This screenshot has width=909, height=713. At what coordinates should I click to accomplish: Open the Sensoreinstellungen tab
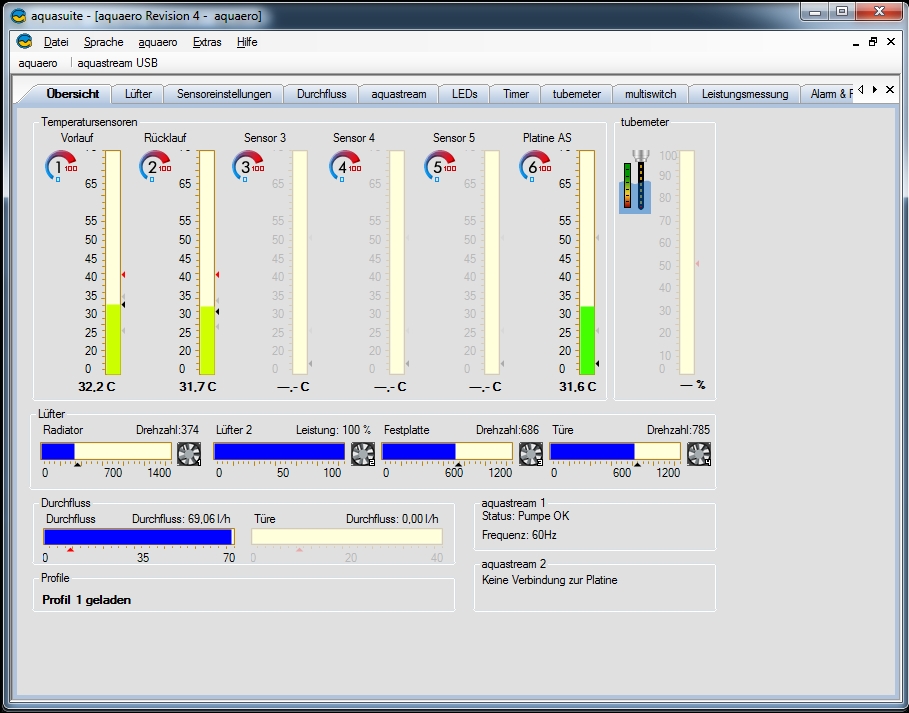click(224, 94)
